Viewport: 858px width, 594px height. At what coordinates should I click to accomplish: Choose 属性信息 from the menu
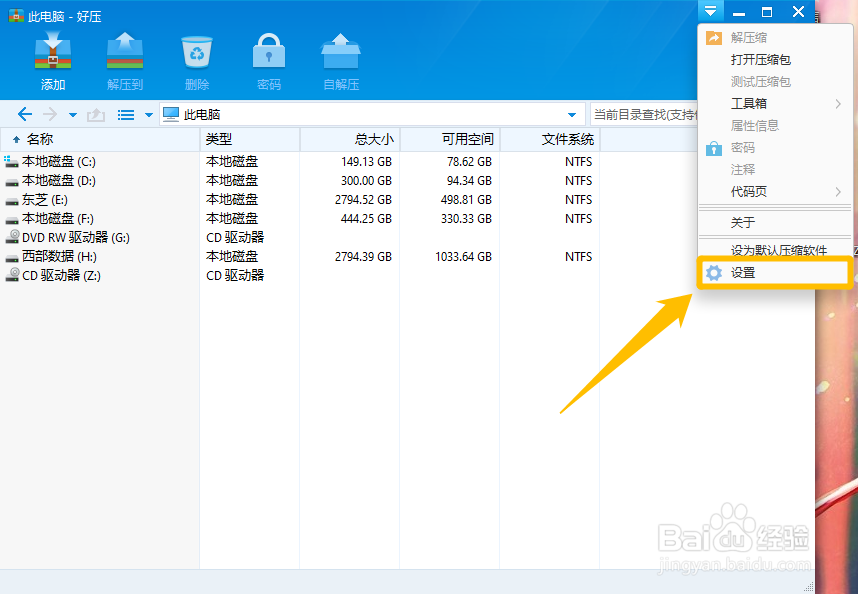point(775,125)
